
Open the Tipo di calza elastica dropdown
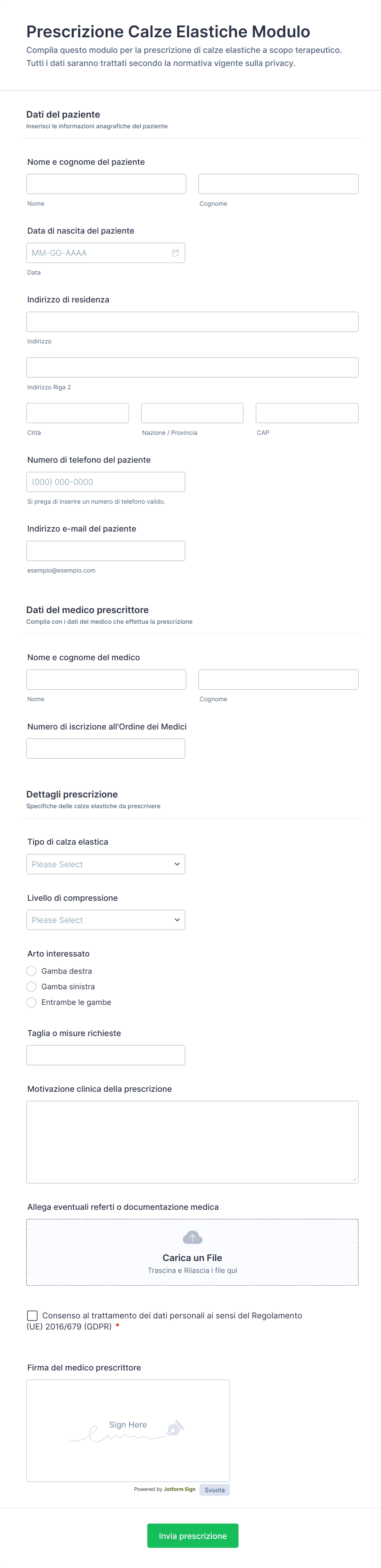point(105,864)
